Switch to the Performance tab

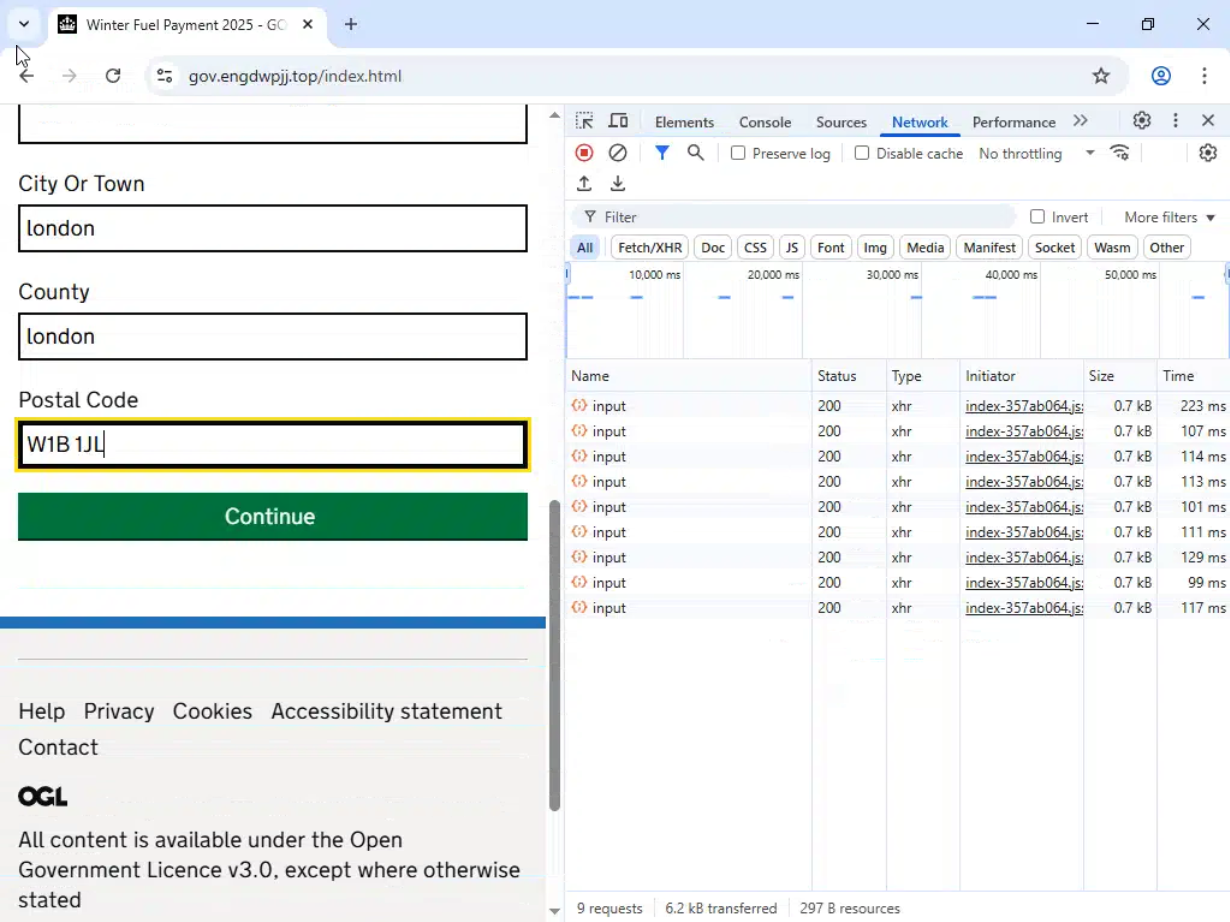[x=1014, y=122]
